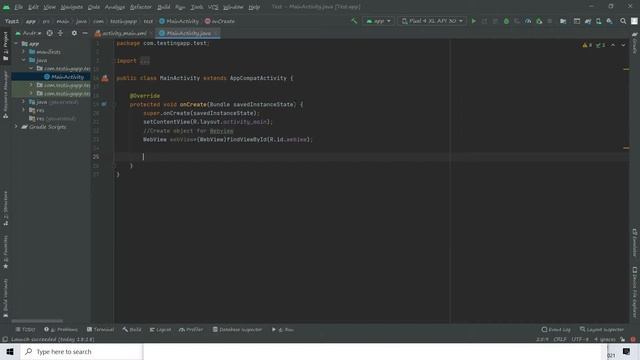Toggle the Device File Explorer side tab
The width and height of the screenshot is (640, 360).
[x=635, y=292]
